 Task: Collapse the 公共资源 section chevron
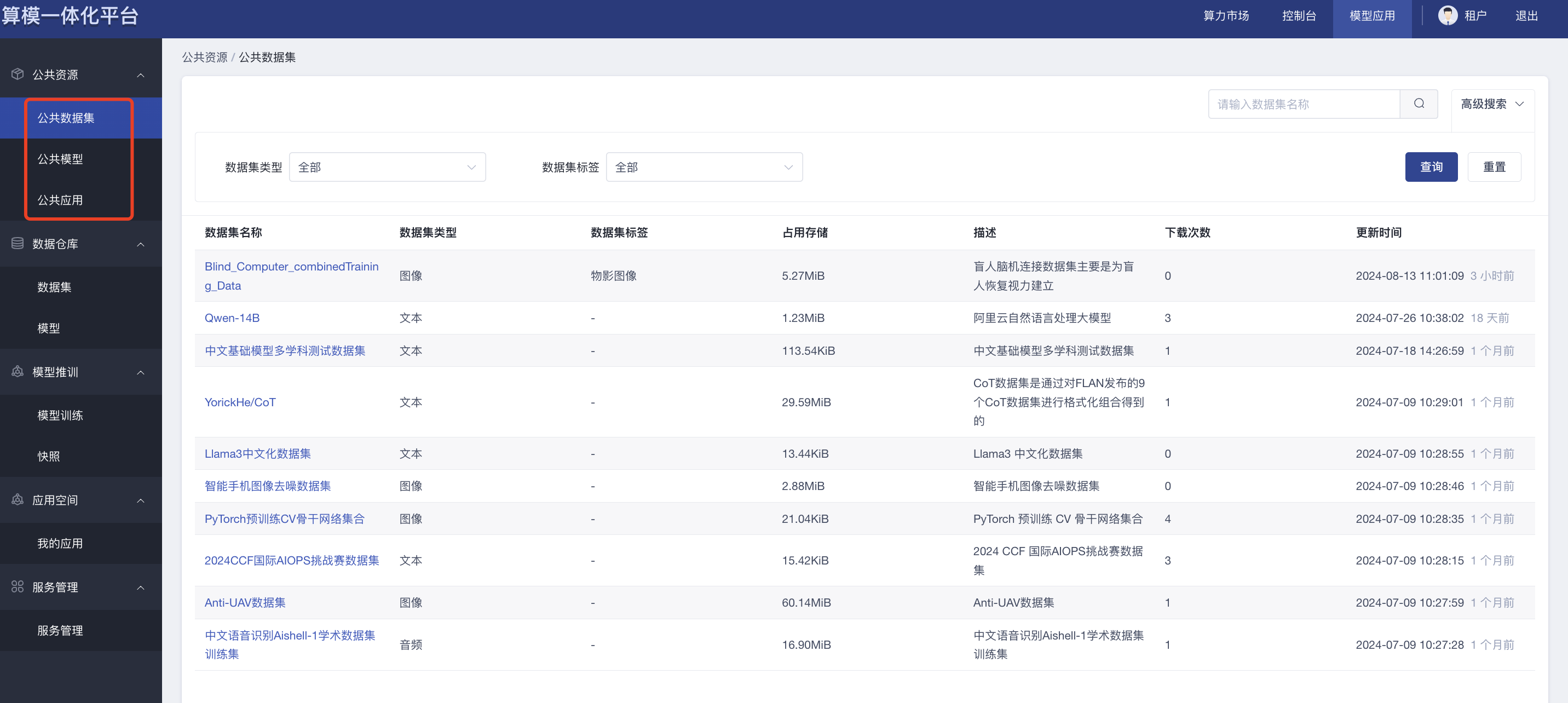coord(141,75)
